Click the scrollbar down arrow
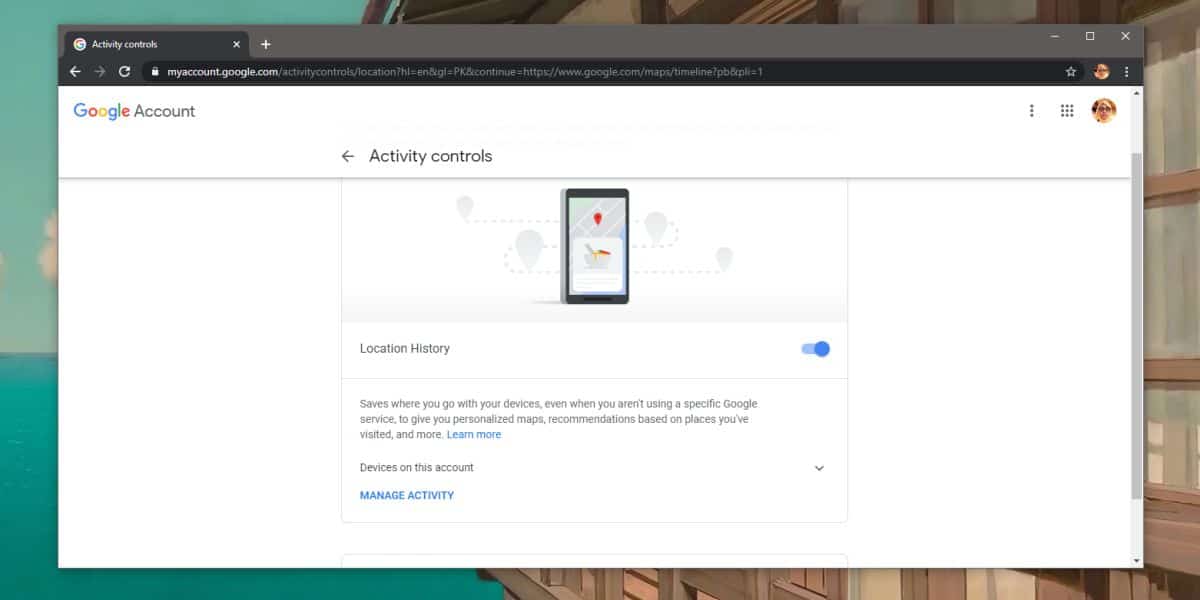Screen dimensions: 1200x600 [x=1136, y=561]
